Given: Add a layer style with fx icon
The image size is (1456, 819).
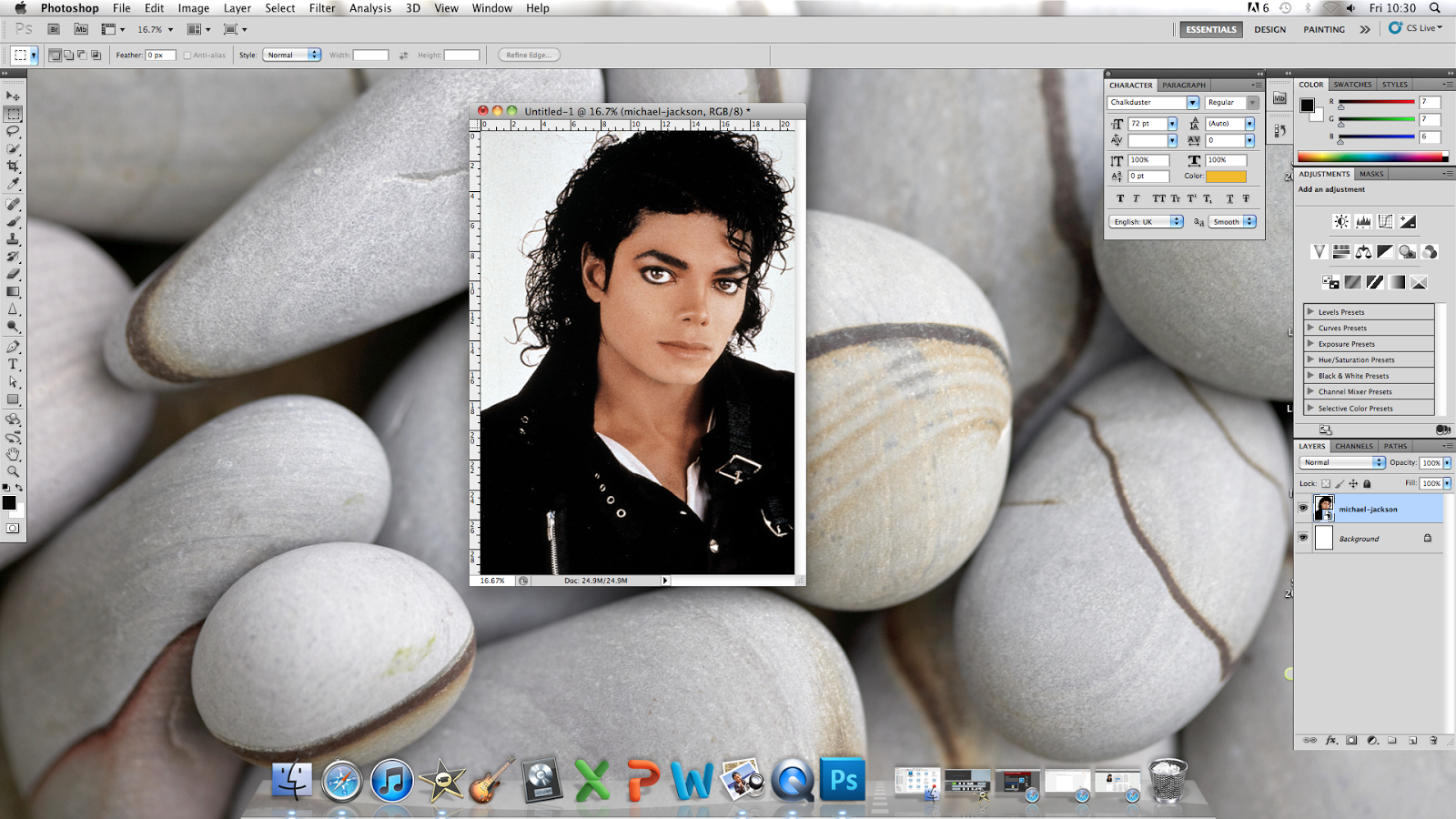Looking at the screenshot, I should point(1331,741).
